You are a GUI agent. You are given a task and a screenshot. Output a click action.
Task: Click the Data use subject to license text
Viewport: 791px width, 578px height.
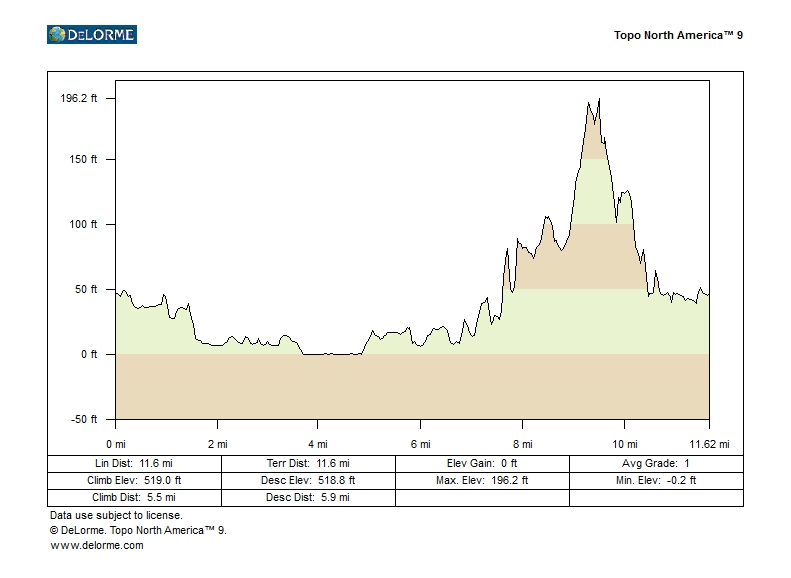(116, 515)
